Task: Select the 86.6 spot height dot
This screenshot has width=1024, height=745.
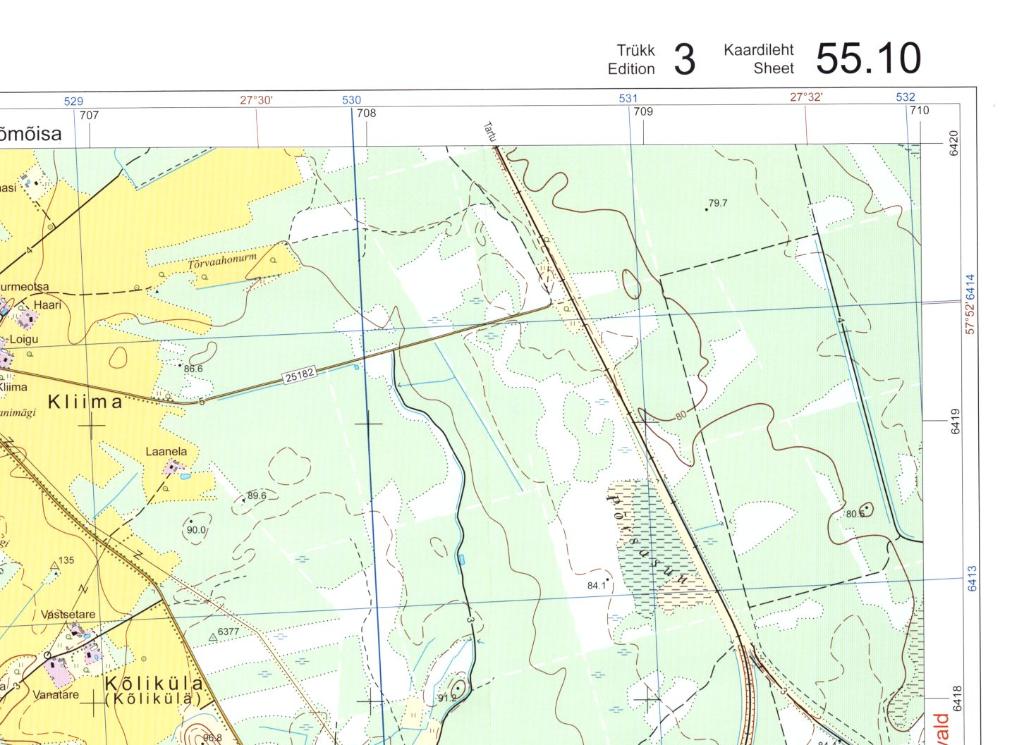Action: pyautogui.click(x=181, y=366)
